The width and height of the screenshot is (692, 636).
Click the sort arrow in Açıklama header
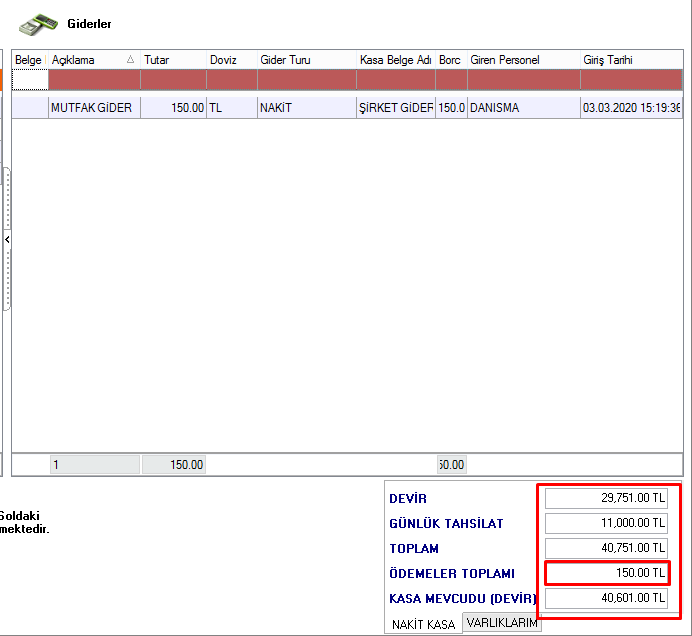point(130,60)
